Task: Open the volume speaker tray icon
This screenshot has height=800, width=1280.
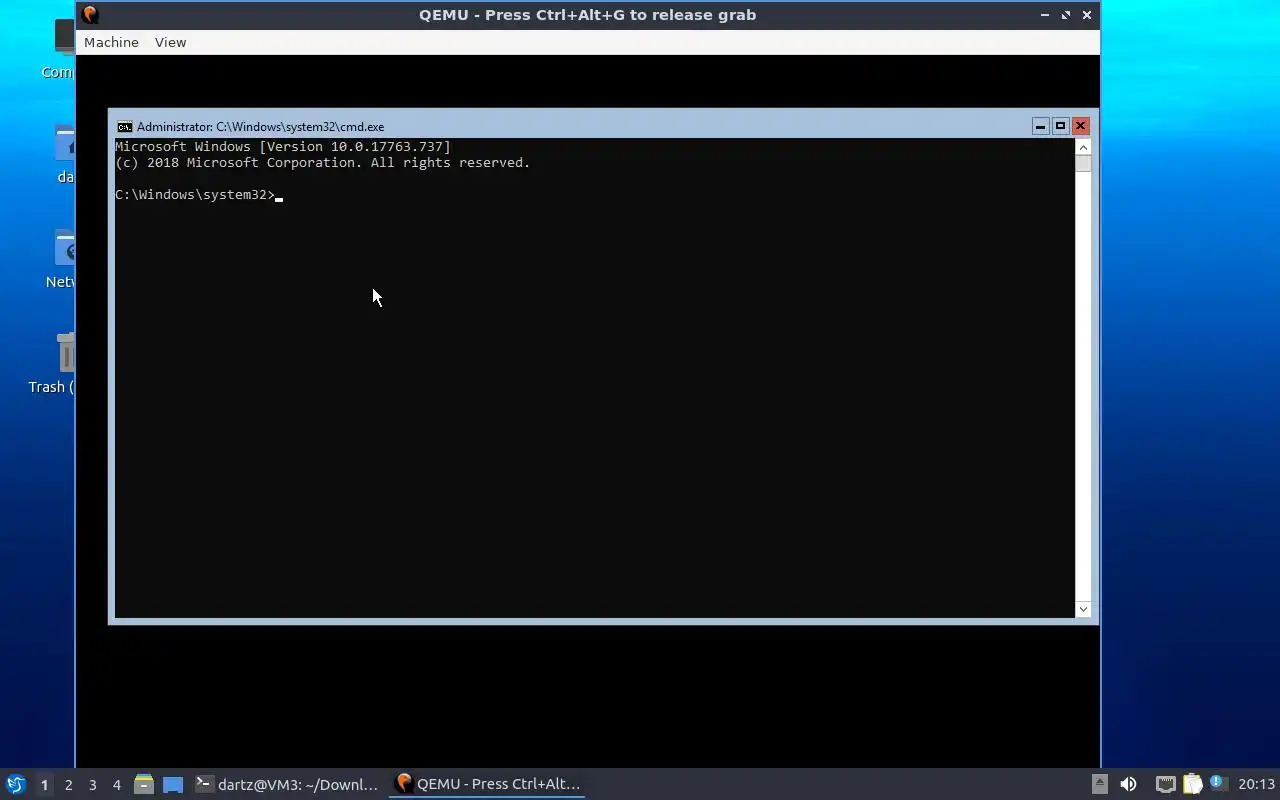Action: click(x=1128, y=784)
